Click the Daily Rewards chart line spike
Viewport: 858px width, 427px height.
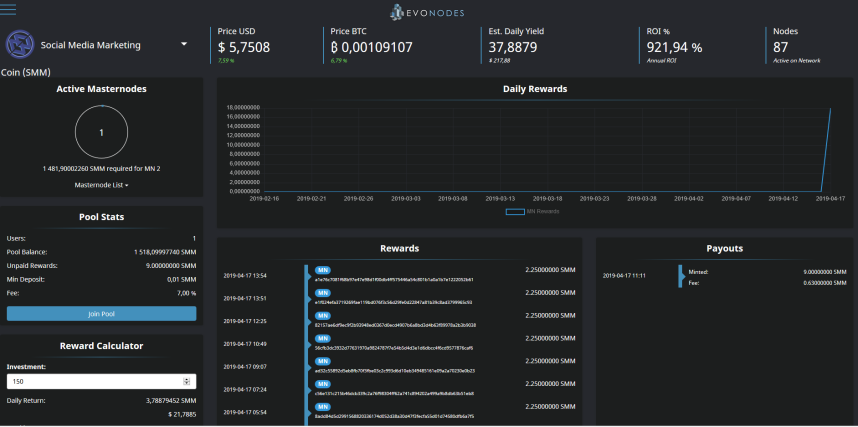(827, 148)
